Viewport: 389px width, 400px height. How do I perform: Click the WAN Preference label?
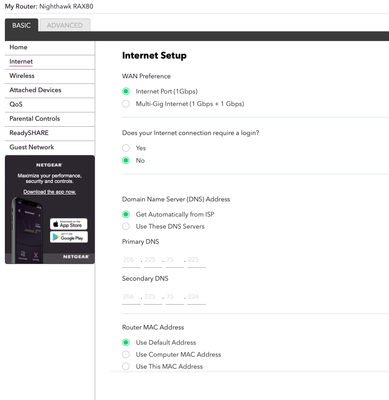click(146, 76)
